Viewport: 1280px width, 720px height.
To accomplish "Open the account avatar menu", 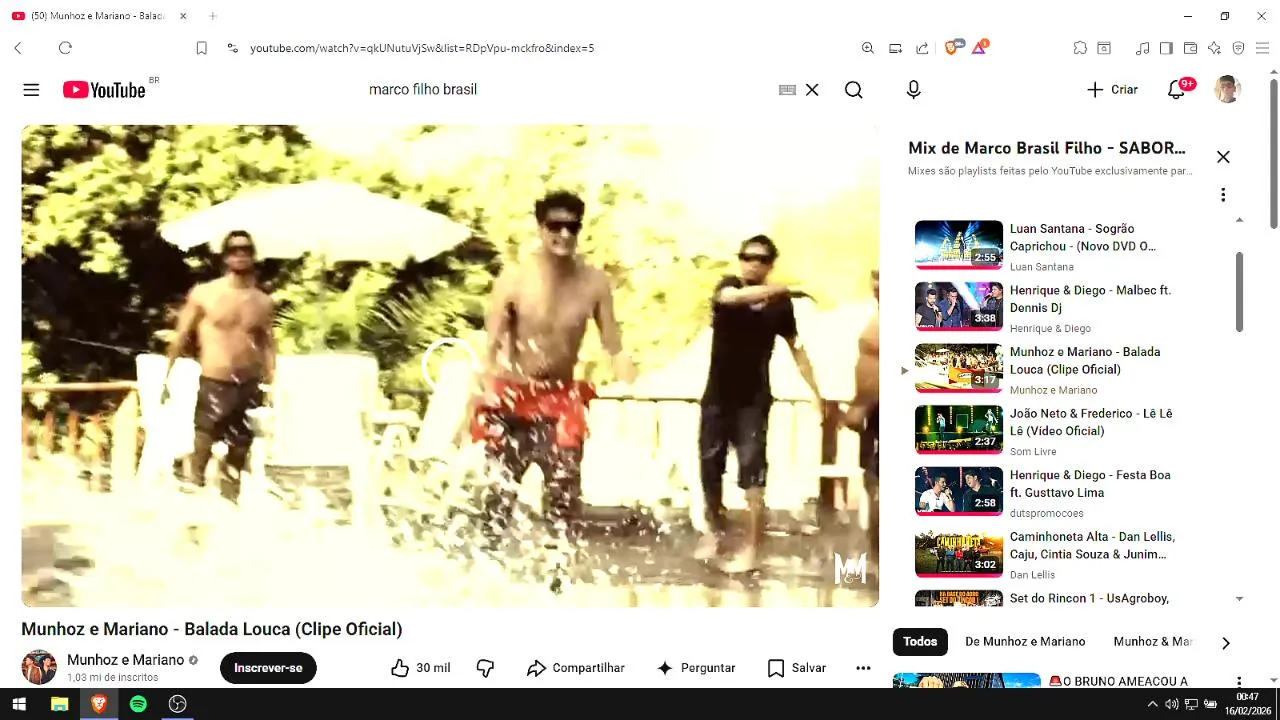I will (1227, 90).
